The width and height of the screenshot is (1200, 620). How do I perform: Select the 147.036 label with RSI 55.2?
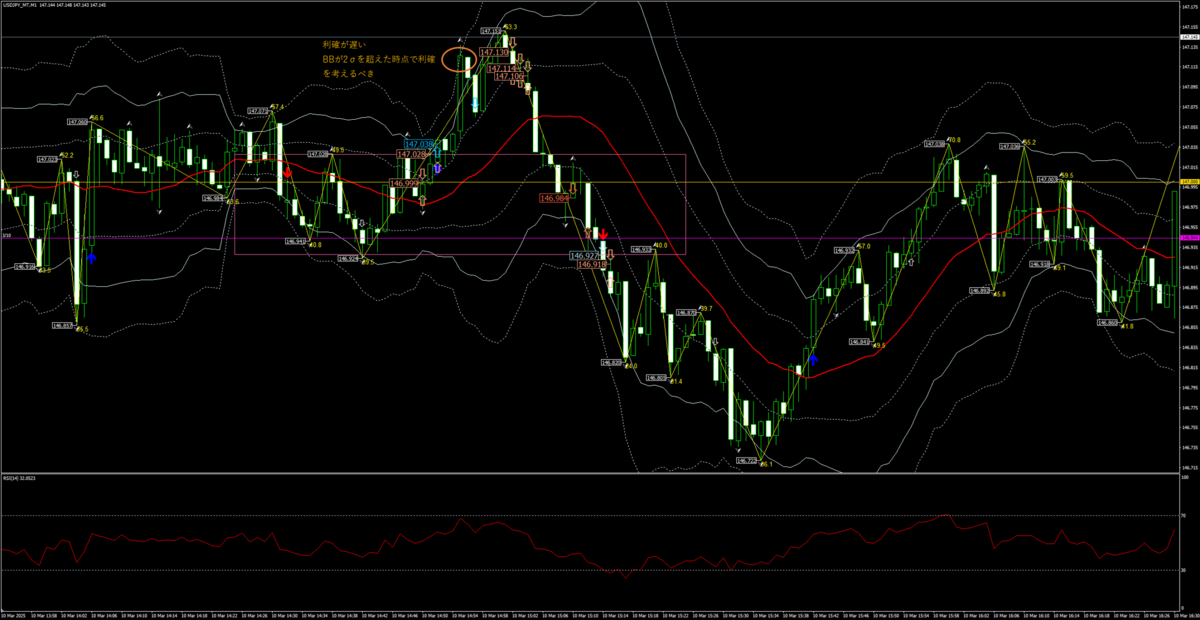tap(1009, 146)
